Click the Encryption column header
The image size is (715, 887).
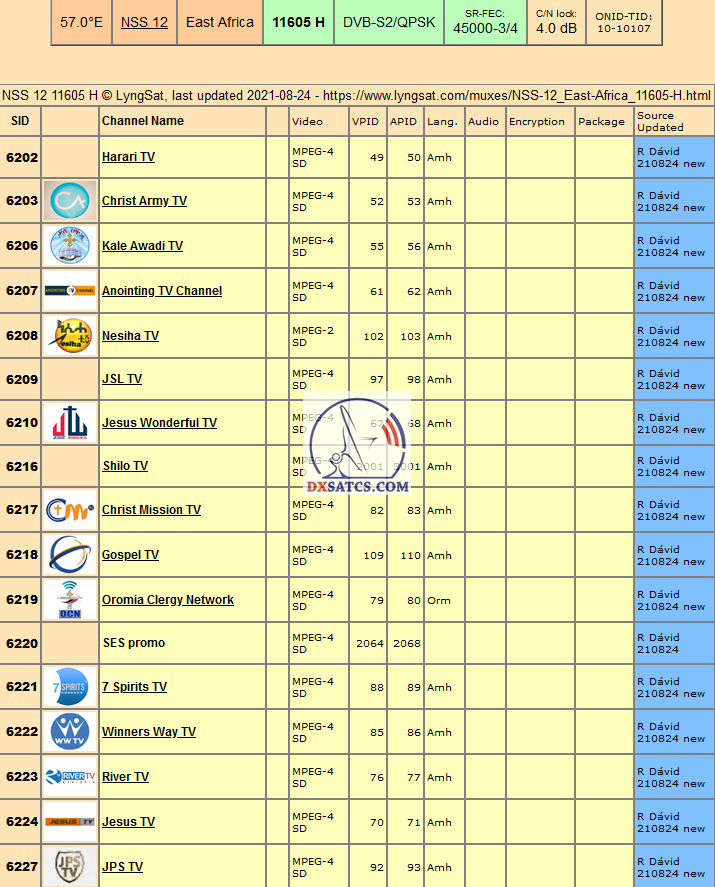click(540, 121)
